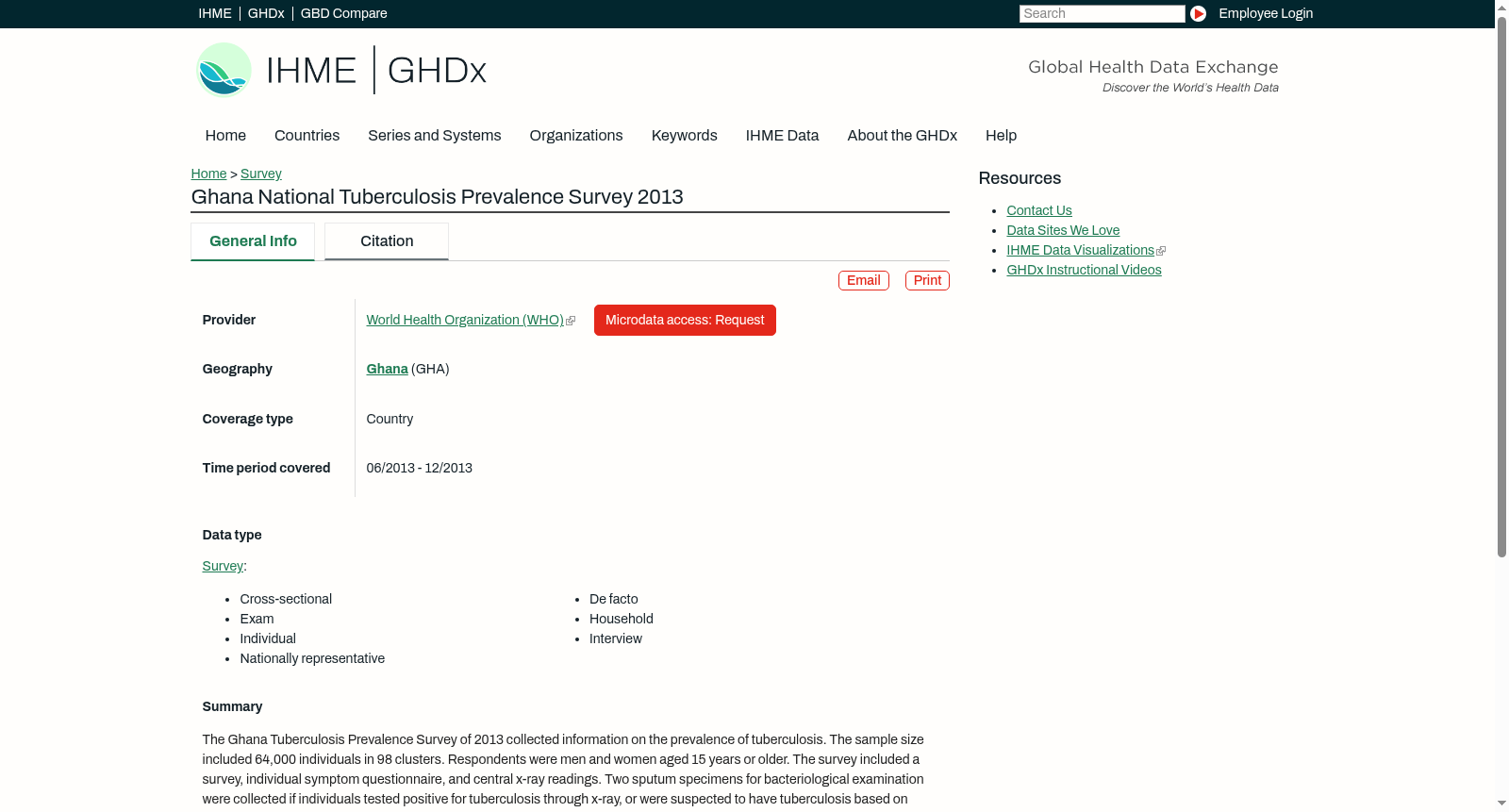Click the external link icon beside WHO provider
The image size is (1509, 812).
[x=571, y=321]
